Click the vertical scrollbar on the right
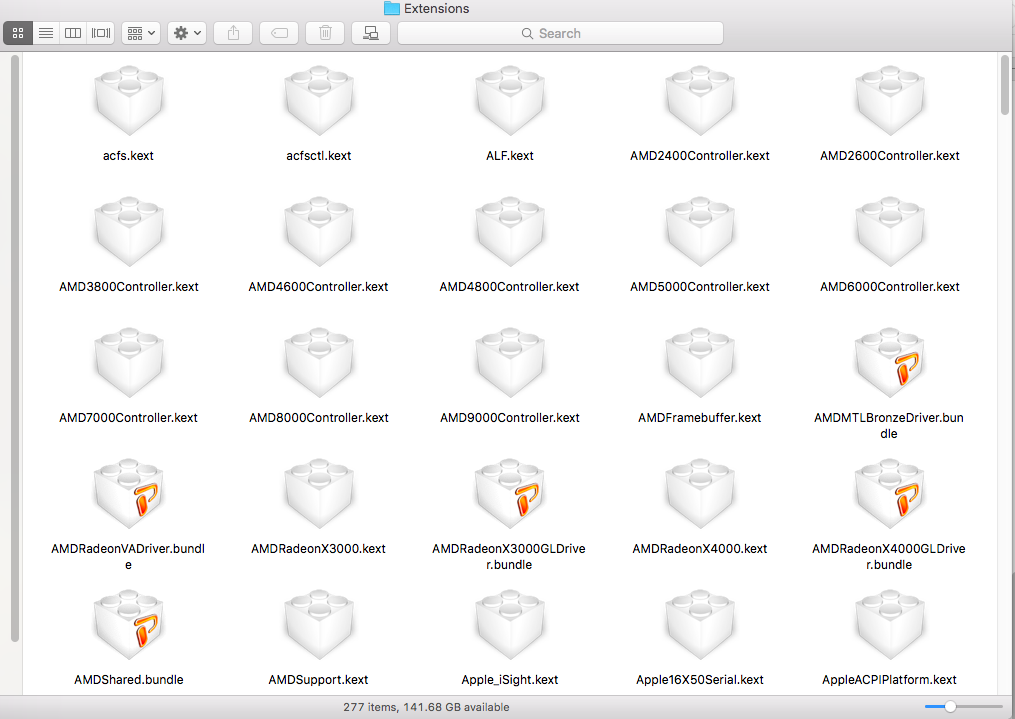Image resolution: width=1015 pixels, height=719 pixels. coord(1005,85)
